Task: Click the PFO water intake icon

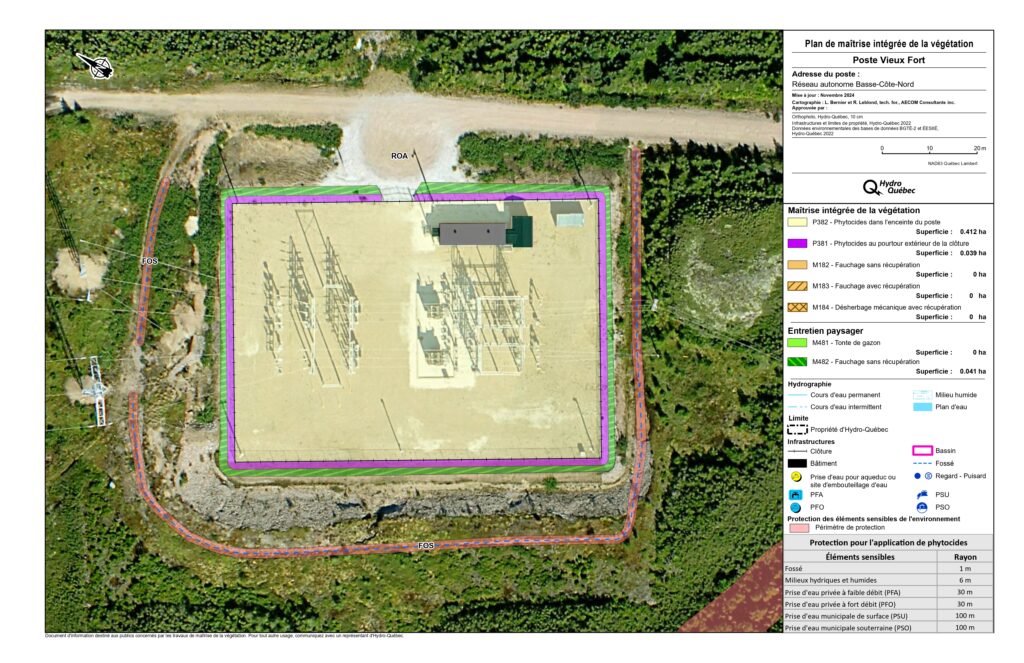Action: point(796,508)
